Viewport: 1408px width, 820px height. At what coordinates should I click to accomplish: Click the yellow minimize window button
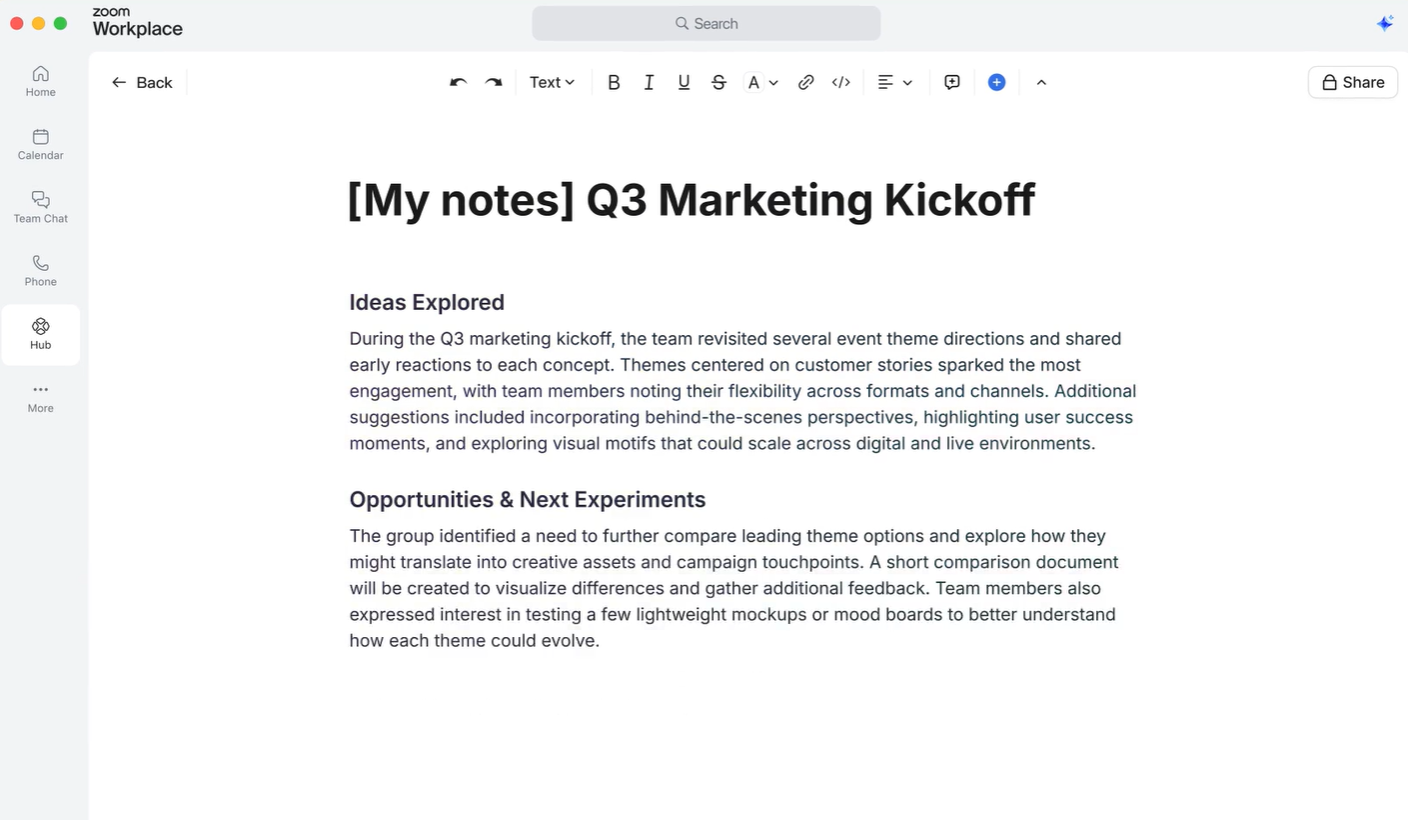38,23
